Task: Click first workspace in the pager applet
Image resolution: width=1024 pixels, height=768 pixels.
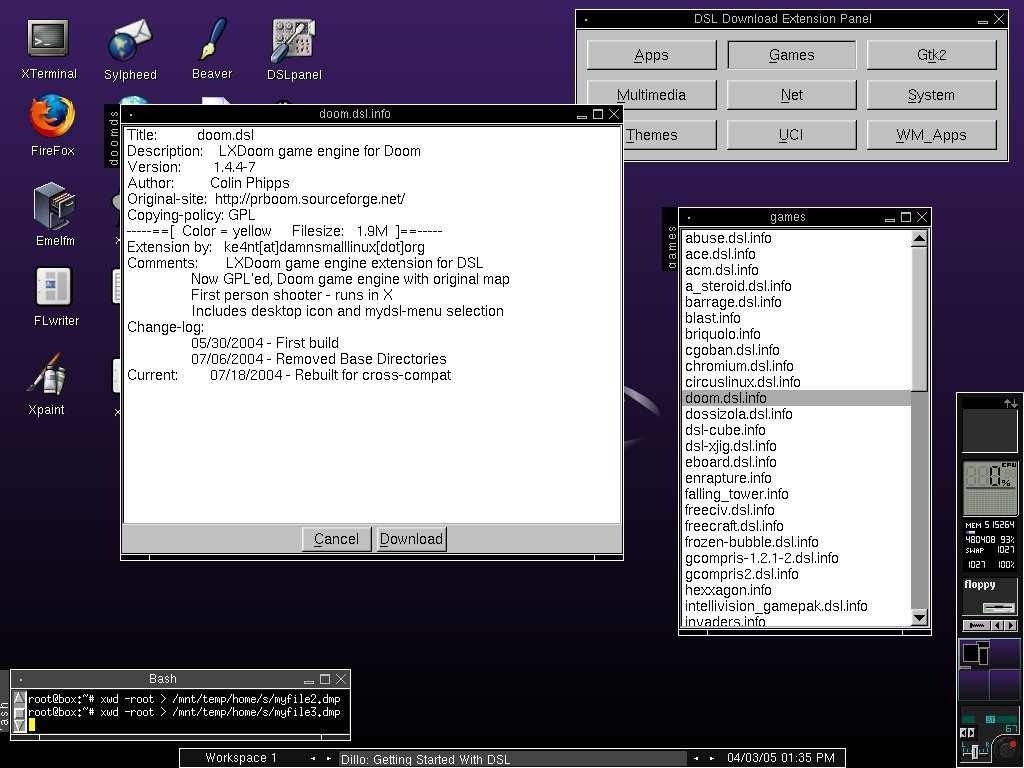Action: tap(974, 652)
